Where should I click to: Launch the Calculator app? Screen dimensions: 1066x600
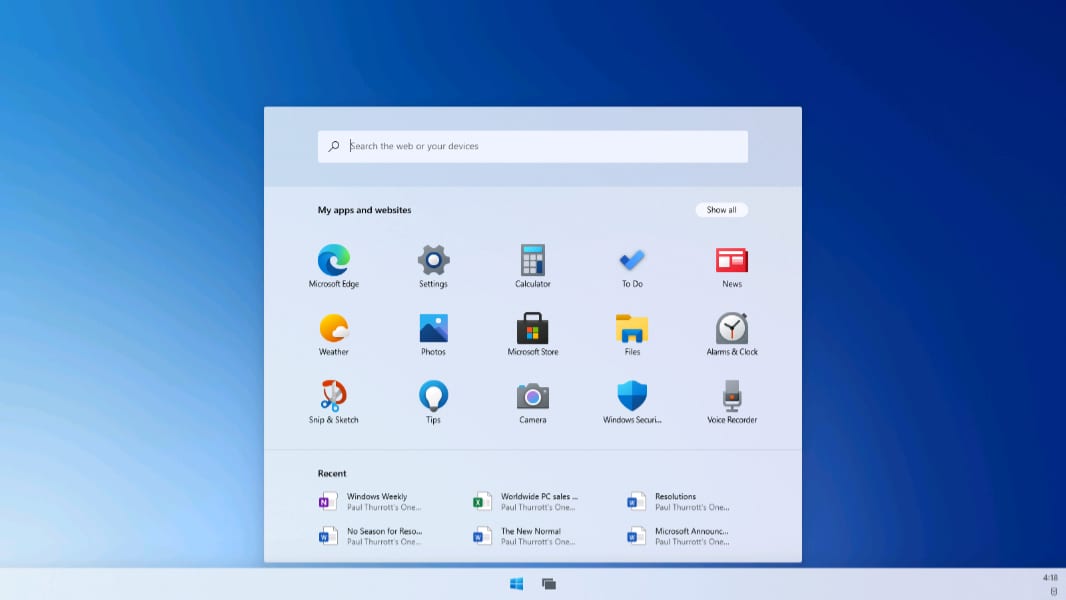click(x=532, y=261)
